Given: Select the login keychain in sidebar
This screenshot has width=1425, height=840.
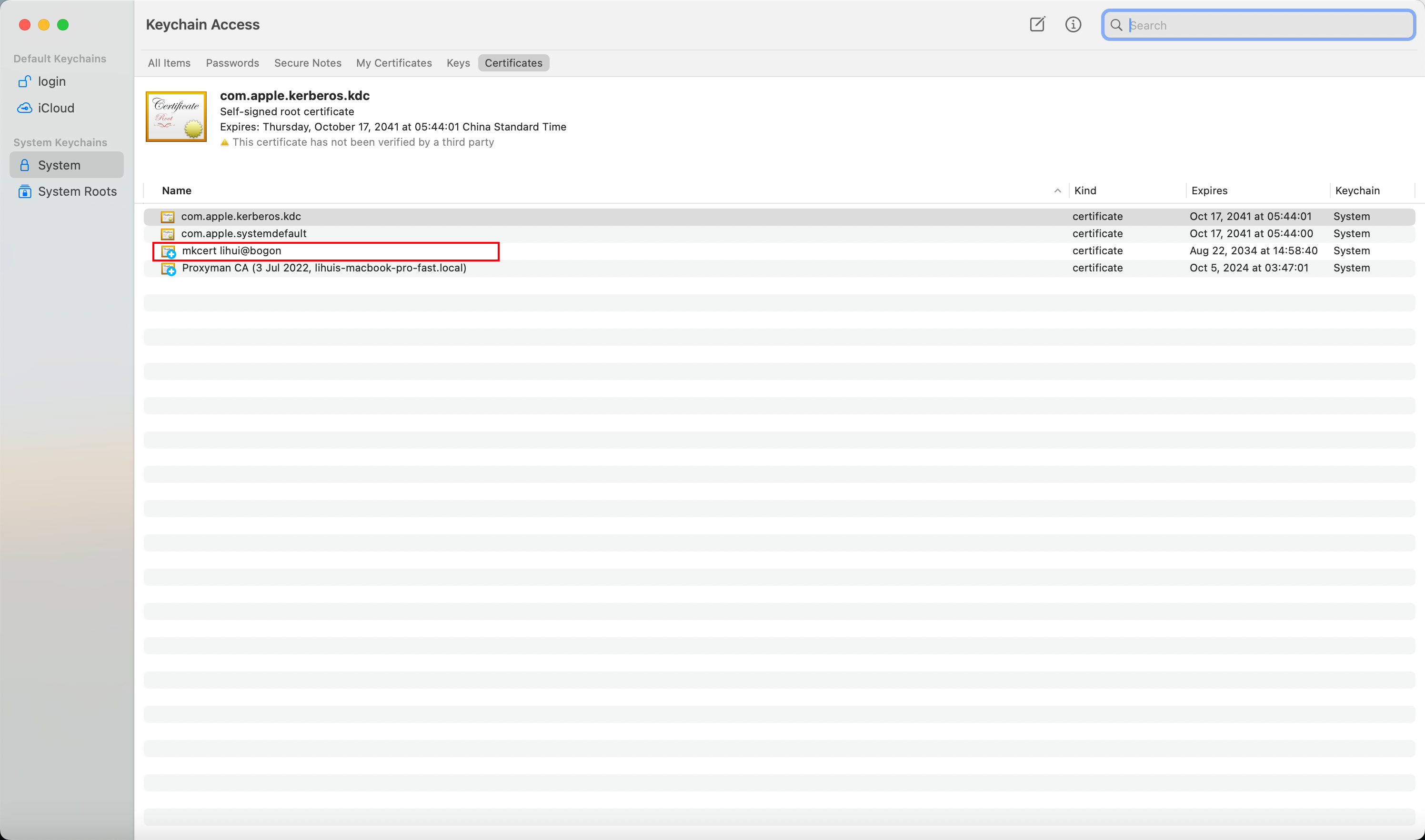Looking at the screenshot, I should [67, 81].
